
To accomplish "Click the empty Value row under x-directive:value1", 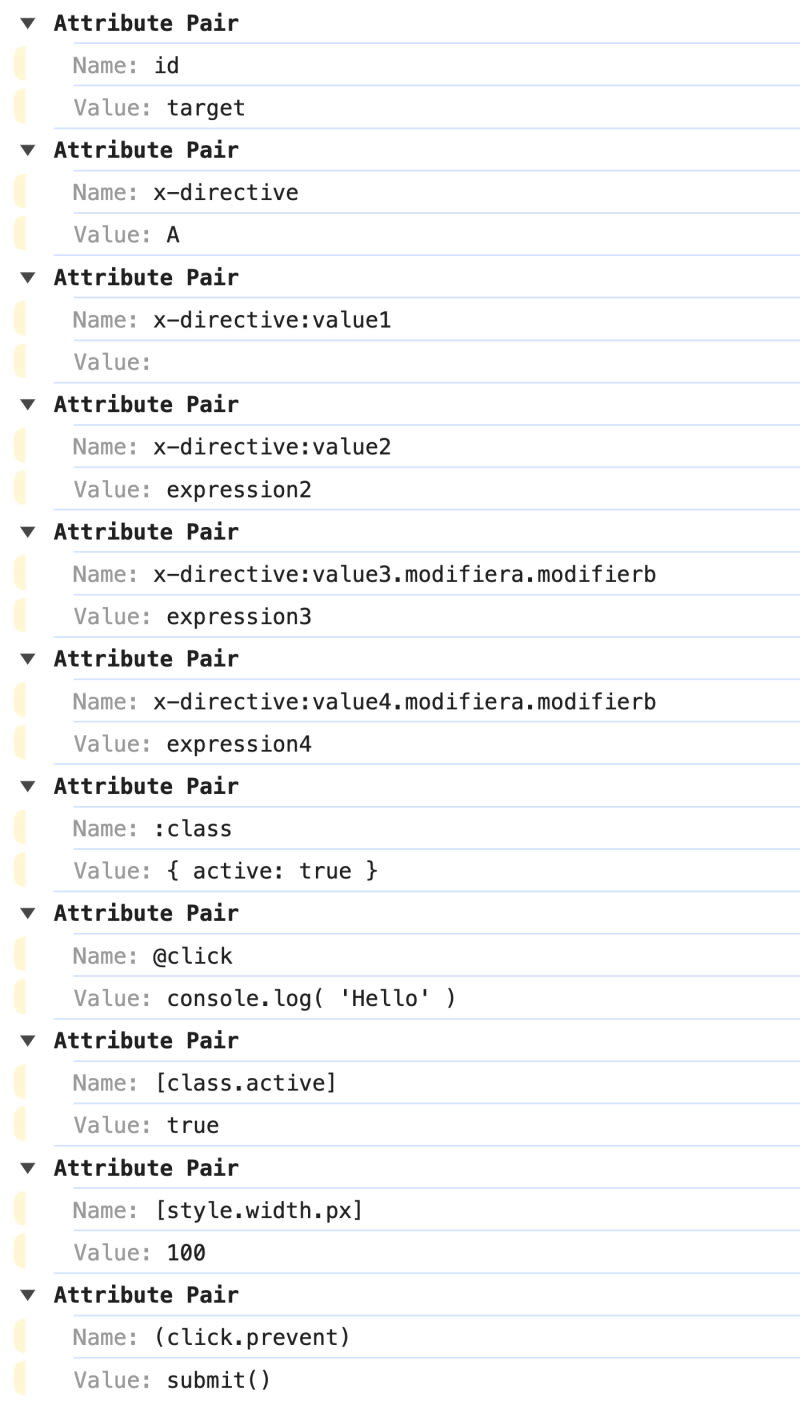I will point(300,362).
